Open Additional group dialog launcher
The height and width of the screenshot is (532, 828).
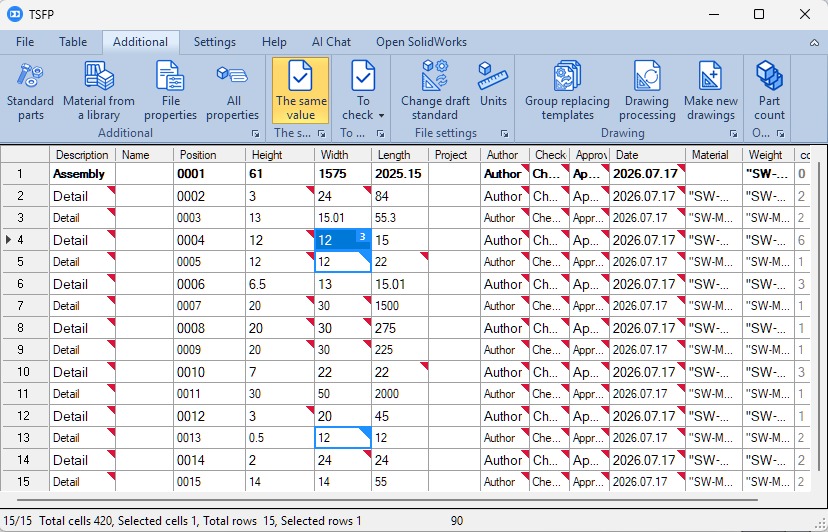(x=256, y=134)
